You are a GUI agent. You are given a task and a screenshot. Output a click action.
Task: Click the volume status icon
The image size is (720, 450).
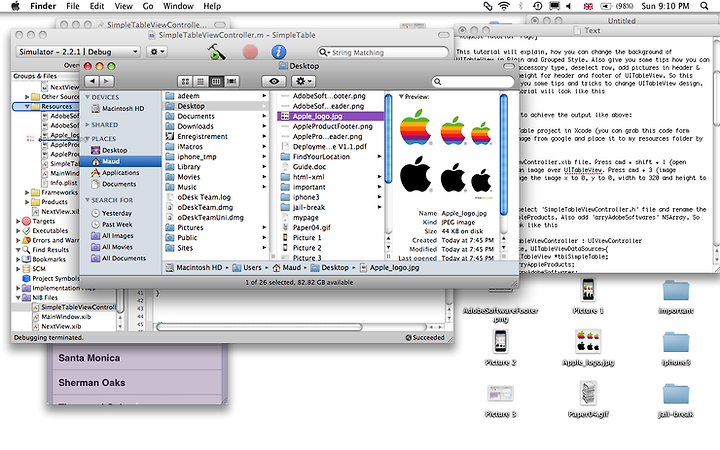(x=569, y=6)
